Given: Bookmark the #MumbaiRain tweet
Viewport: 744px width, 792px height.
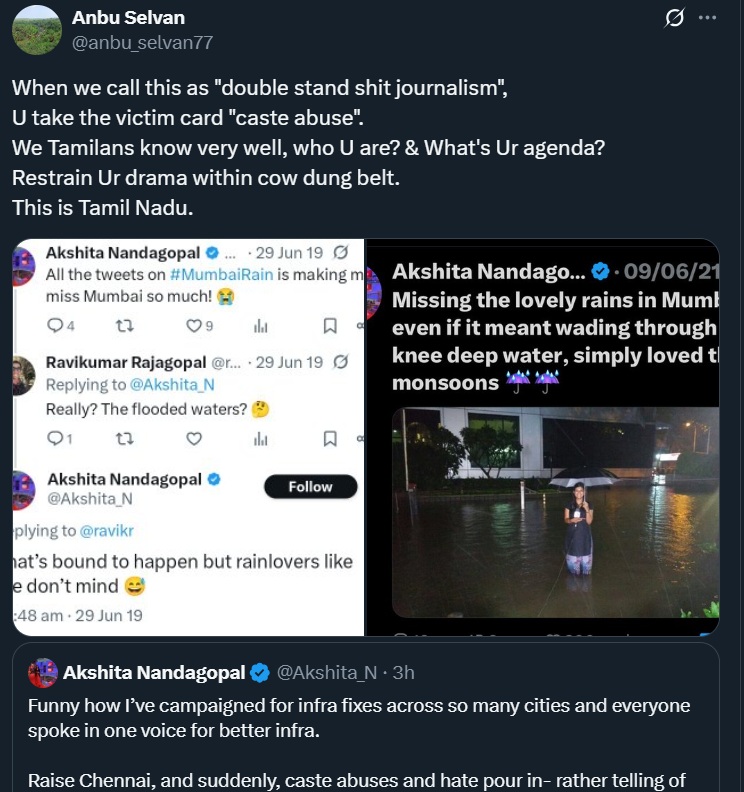Looking at the screenshot, I should pyautogui.click(x=329, y=325).
